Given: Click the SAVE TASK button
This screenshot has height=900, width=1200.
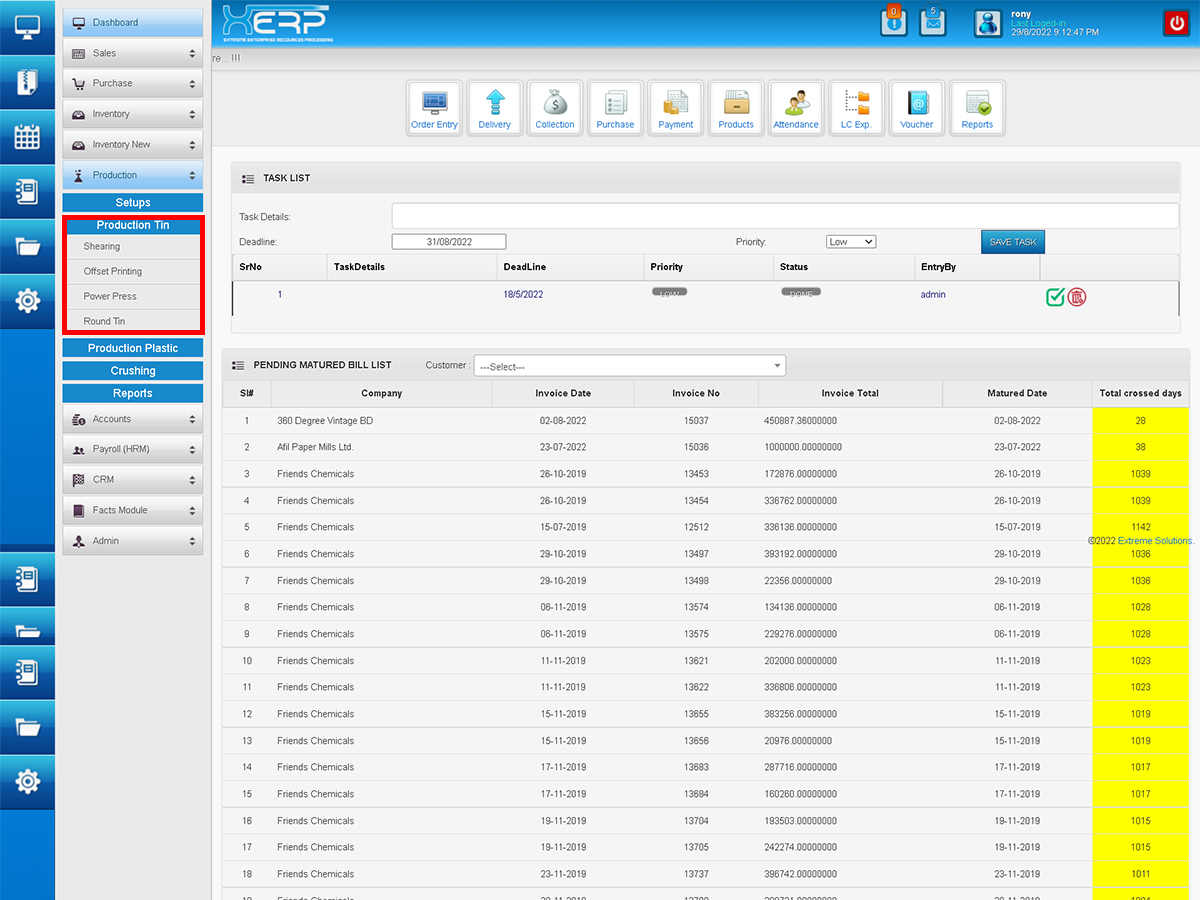Looking at the screenshot, I should pyautogui.click(x=1012, y=242).
